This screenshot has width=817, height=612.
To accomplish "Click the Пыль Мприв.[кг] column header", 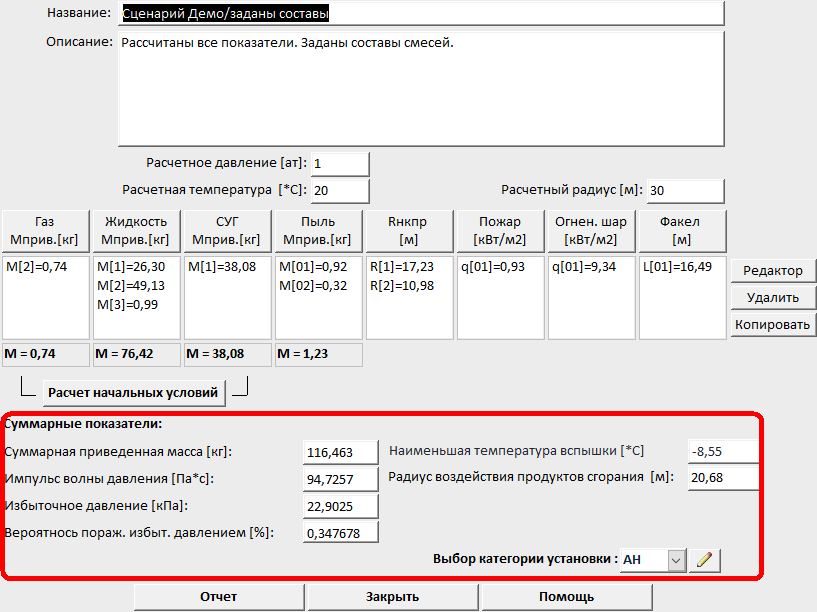I will [x=318, y=231].
